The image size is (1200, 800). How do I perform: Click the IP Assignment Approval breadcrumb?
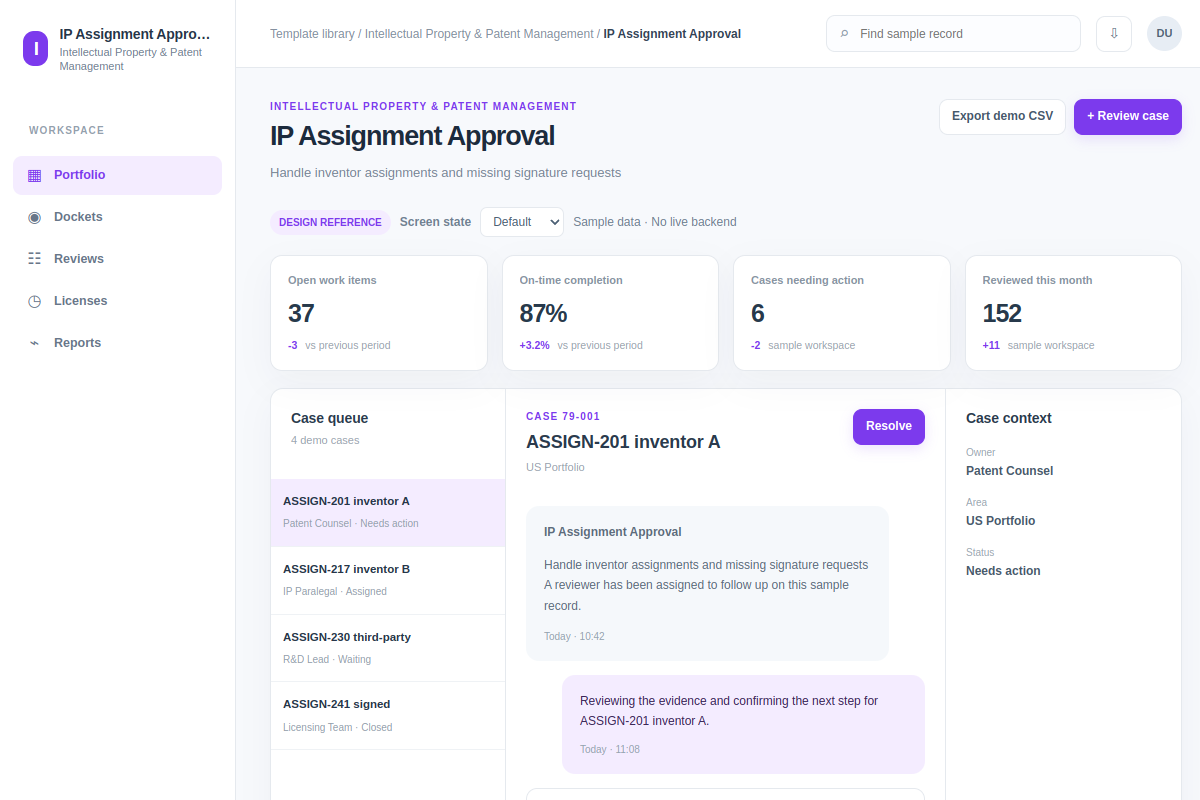coord(672,34)
